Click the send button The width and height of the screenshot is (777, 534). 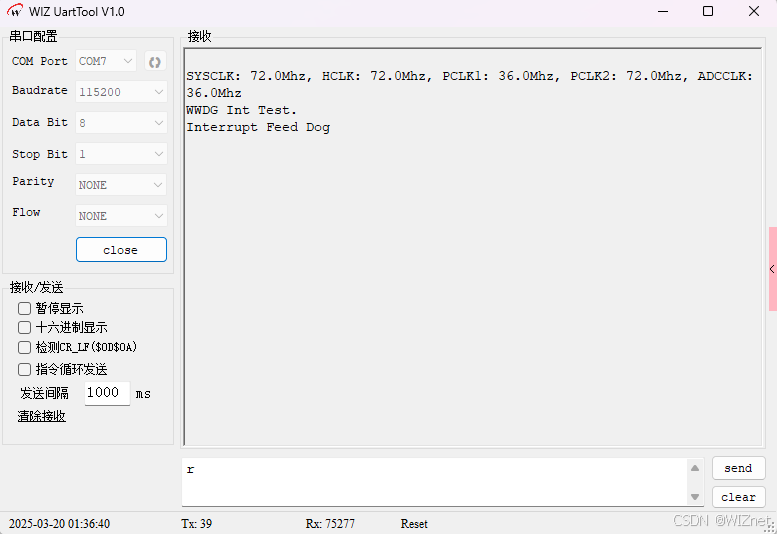(738, 468)
